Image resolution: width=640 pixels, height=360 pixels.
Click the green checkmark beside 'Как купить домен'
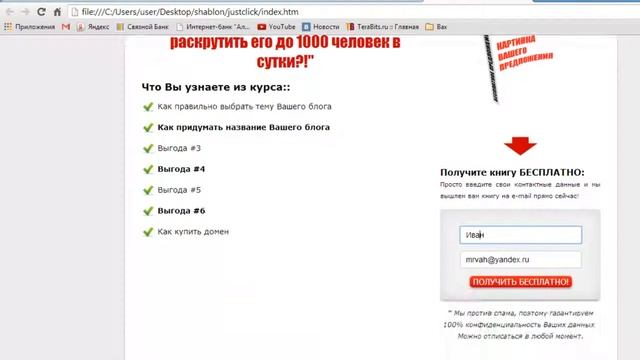tap(148, 232)
